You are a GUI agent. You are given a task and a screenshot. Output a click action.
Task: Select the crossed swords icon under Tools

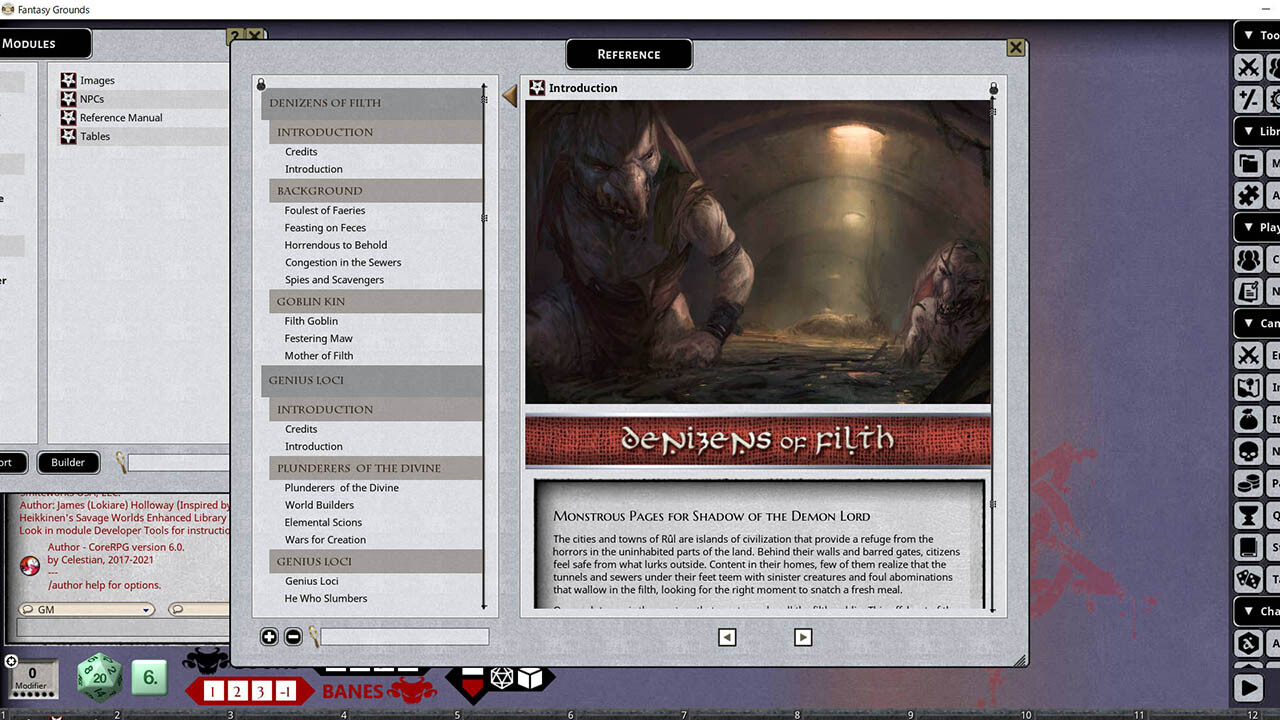1247,66
